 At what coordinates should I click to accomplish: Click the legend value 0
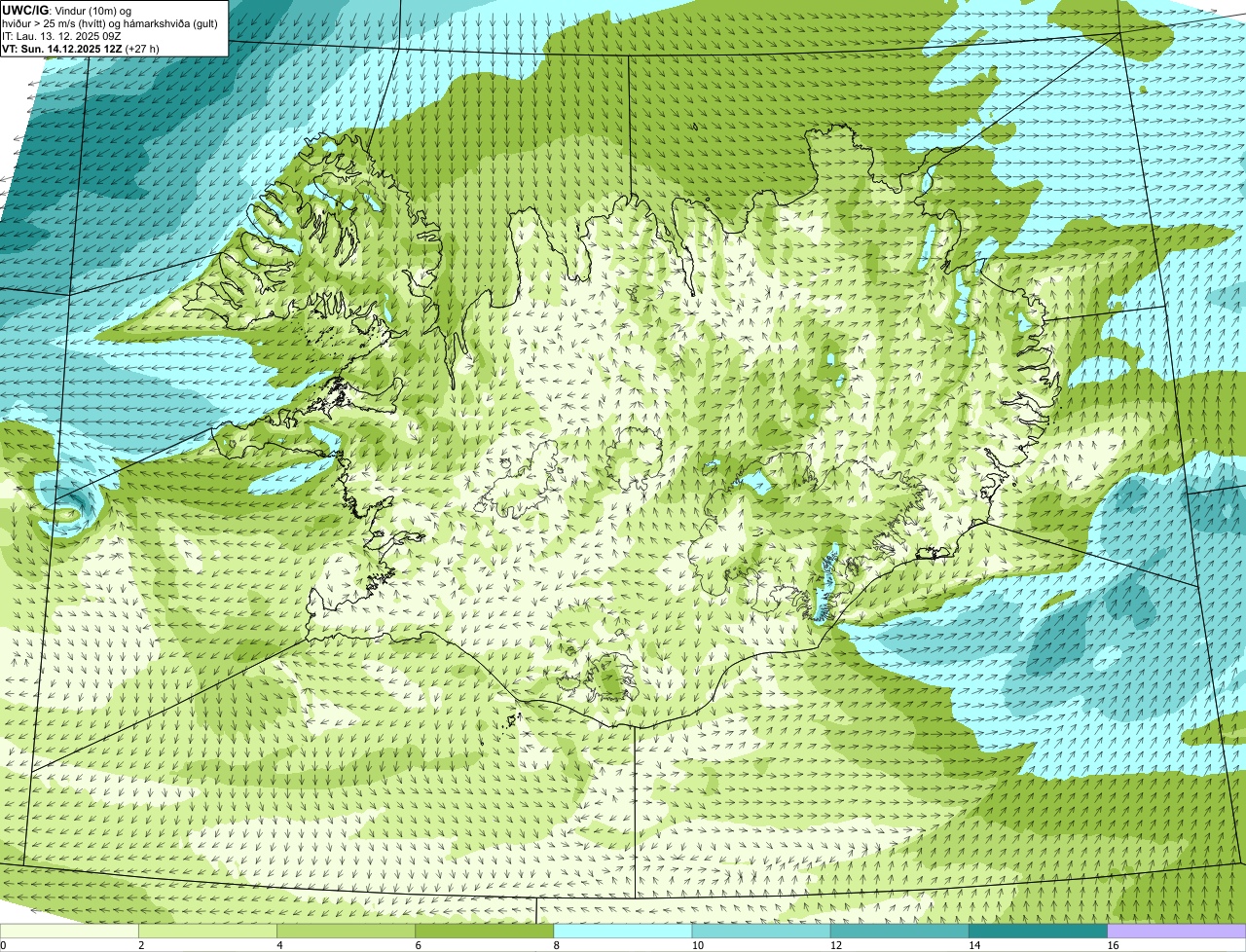coord(4,945)
